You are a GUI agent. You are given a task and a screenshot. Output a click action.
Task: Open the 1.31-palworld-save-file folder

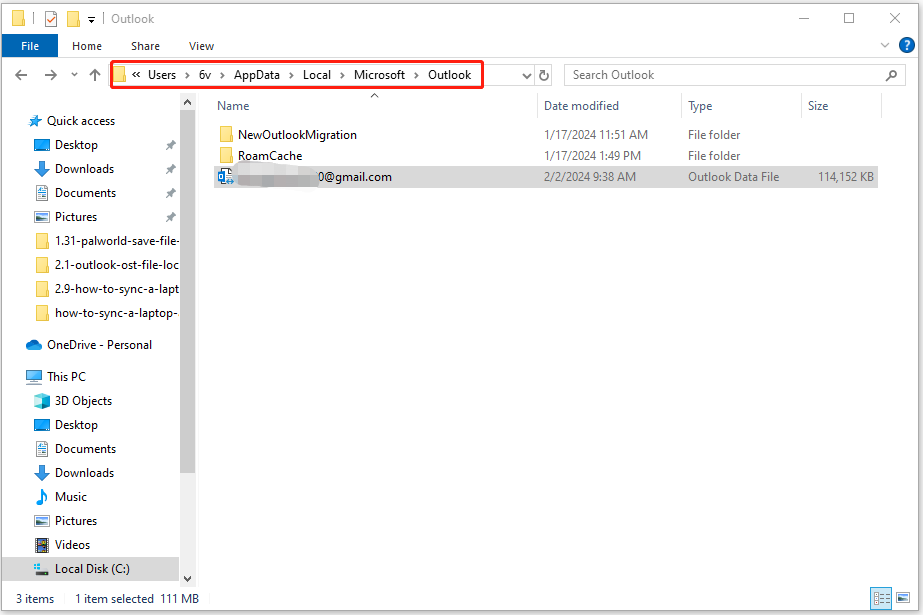[x=117, y=241]
